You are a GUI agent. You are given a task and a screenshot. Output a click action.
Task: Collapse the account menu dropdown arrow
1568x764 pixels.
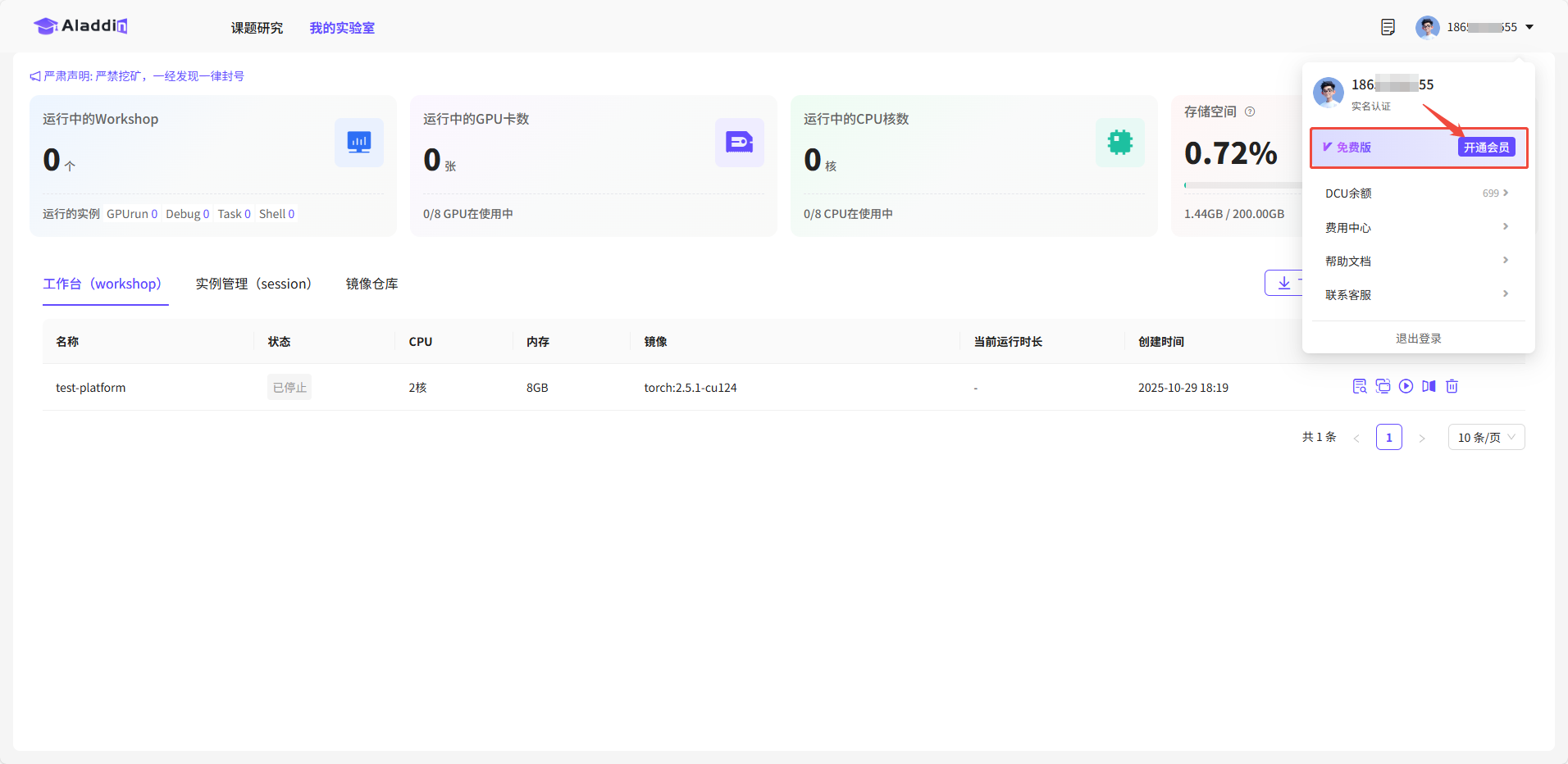pos(1529,27)
